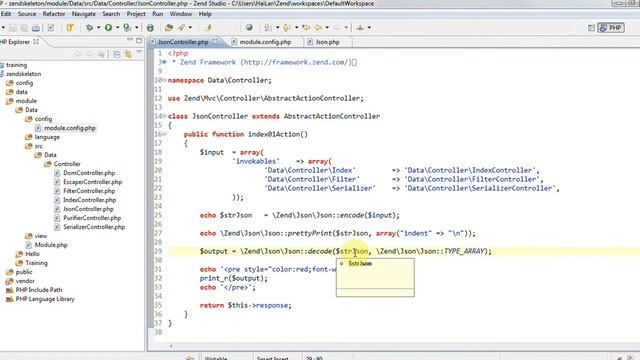Open the Project menu
This screenshot has width=640, height=360.
tap(136, 14)
